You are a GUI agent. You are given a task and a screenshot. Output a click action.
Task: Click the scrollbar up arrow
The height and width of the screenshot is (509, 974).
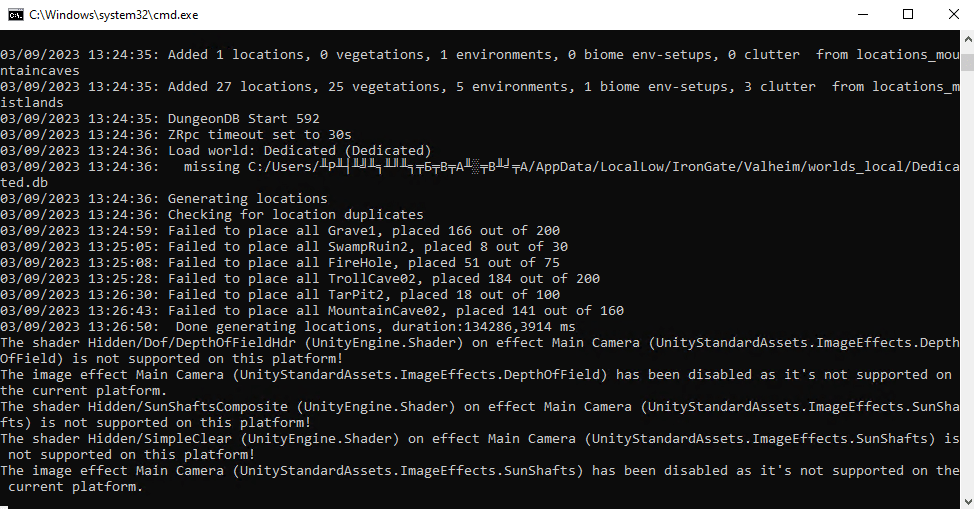click(x=964, y=39)
